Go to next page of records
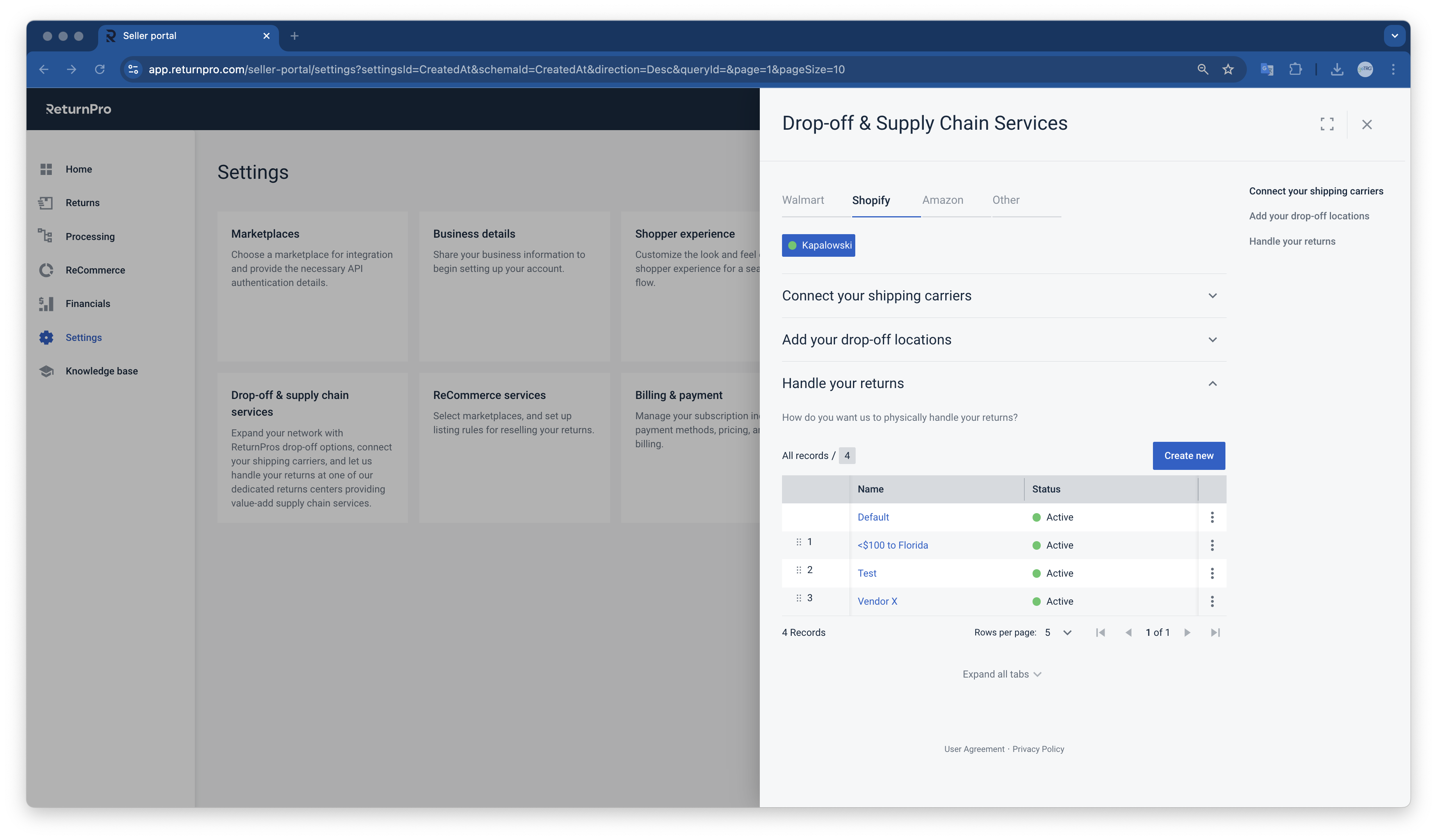Screen dimensions: 1437x840 click(1187, 632)
